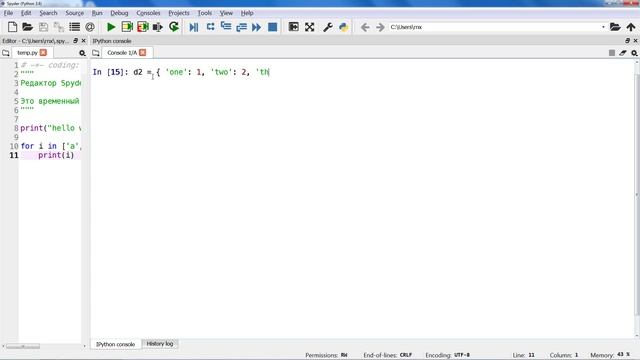Viewport: 640px width, 360px height.
Task: Save the file with the floppy disk icon
Action: point(43,27)
